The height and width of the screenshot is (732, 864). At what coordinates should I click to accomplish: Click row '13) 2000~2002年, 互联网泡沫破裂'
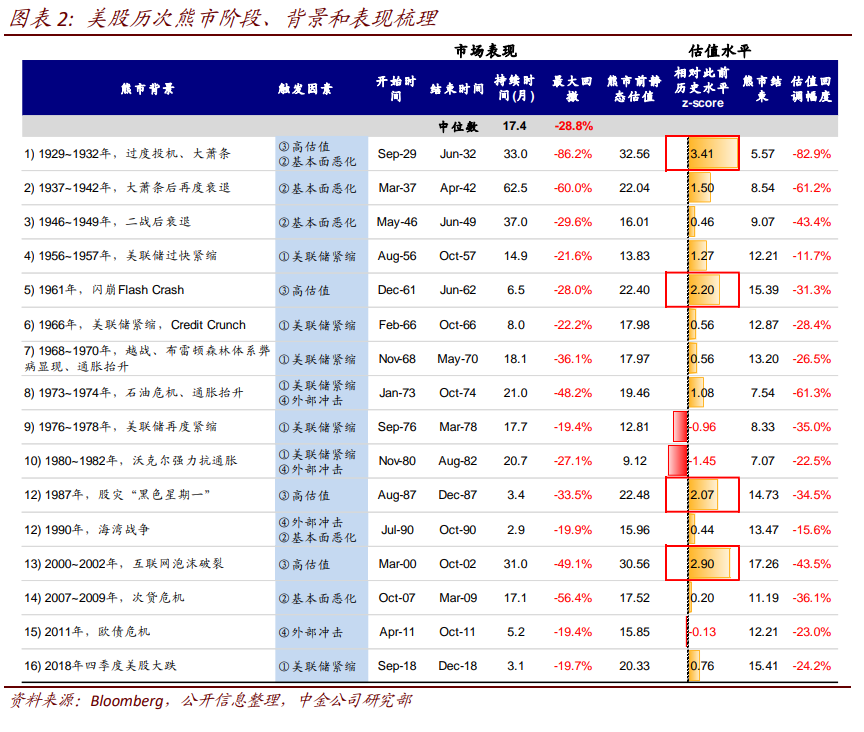(124, 564)
